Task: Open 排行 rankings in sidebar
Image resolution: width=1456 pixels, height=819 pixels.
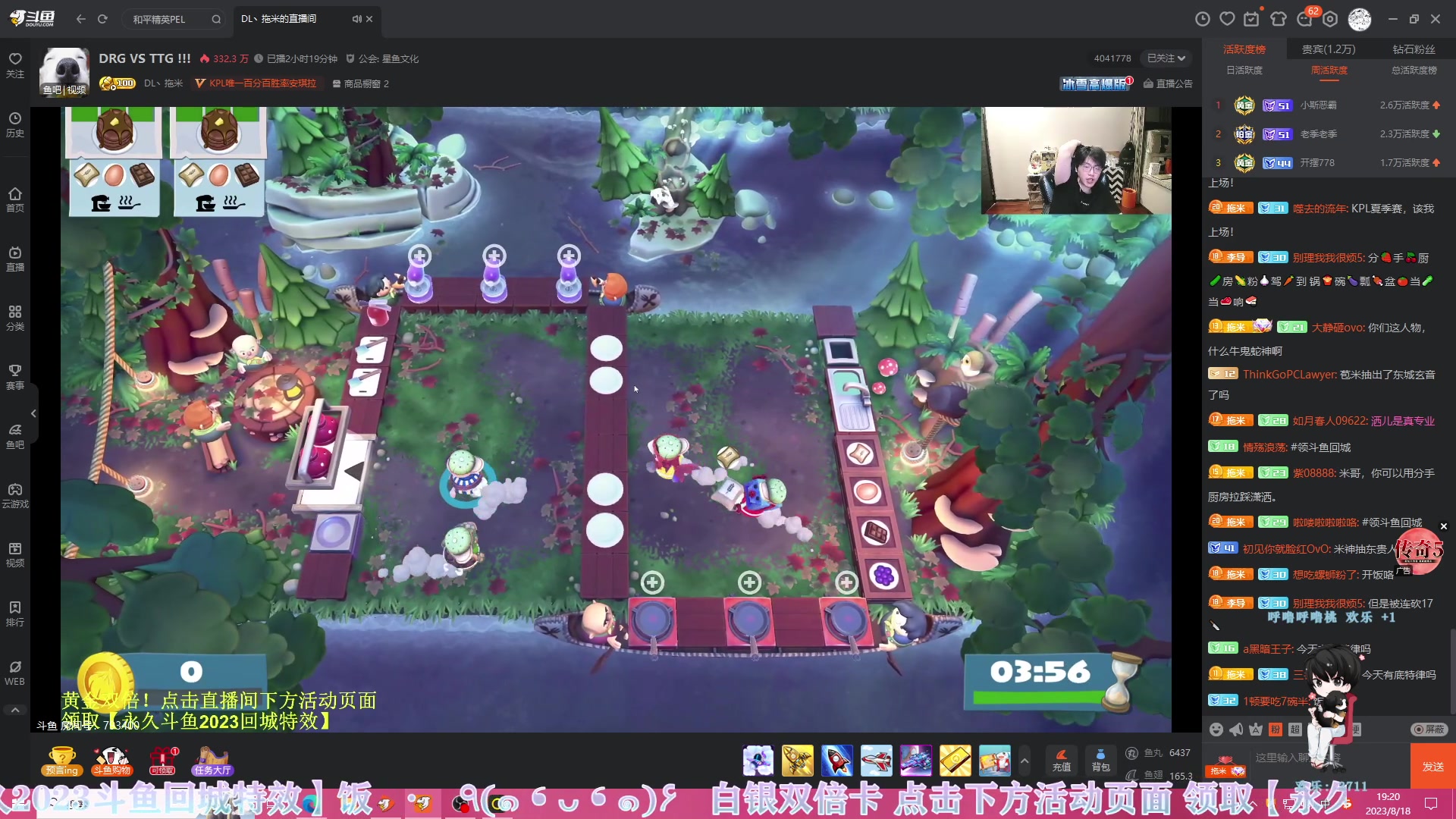Action: (15, 613)
